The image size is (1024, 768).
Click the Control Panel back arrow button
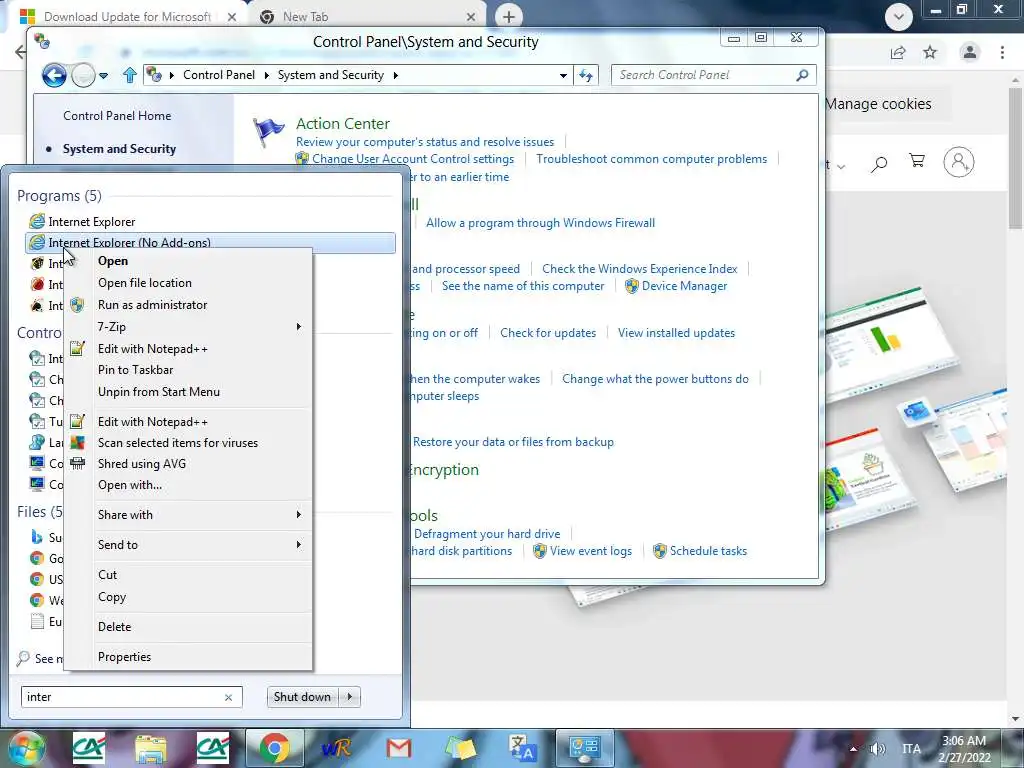pos(54,75)
